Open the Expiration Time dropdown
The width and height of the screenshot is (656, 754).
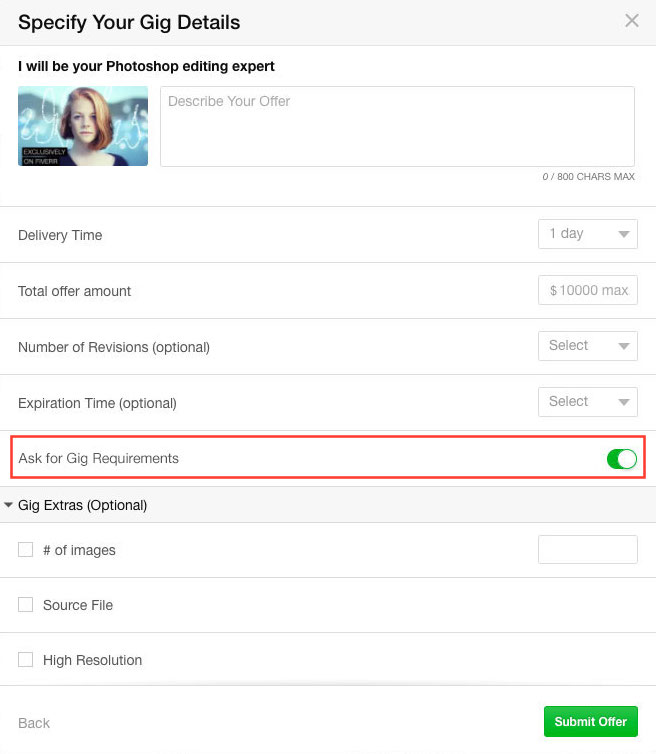click(587, 402)
